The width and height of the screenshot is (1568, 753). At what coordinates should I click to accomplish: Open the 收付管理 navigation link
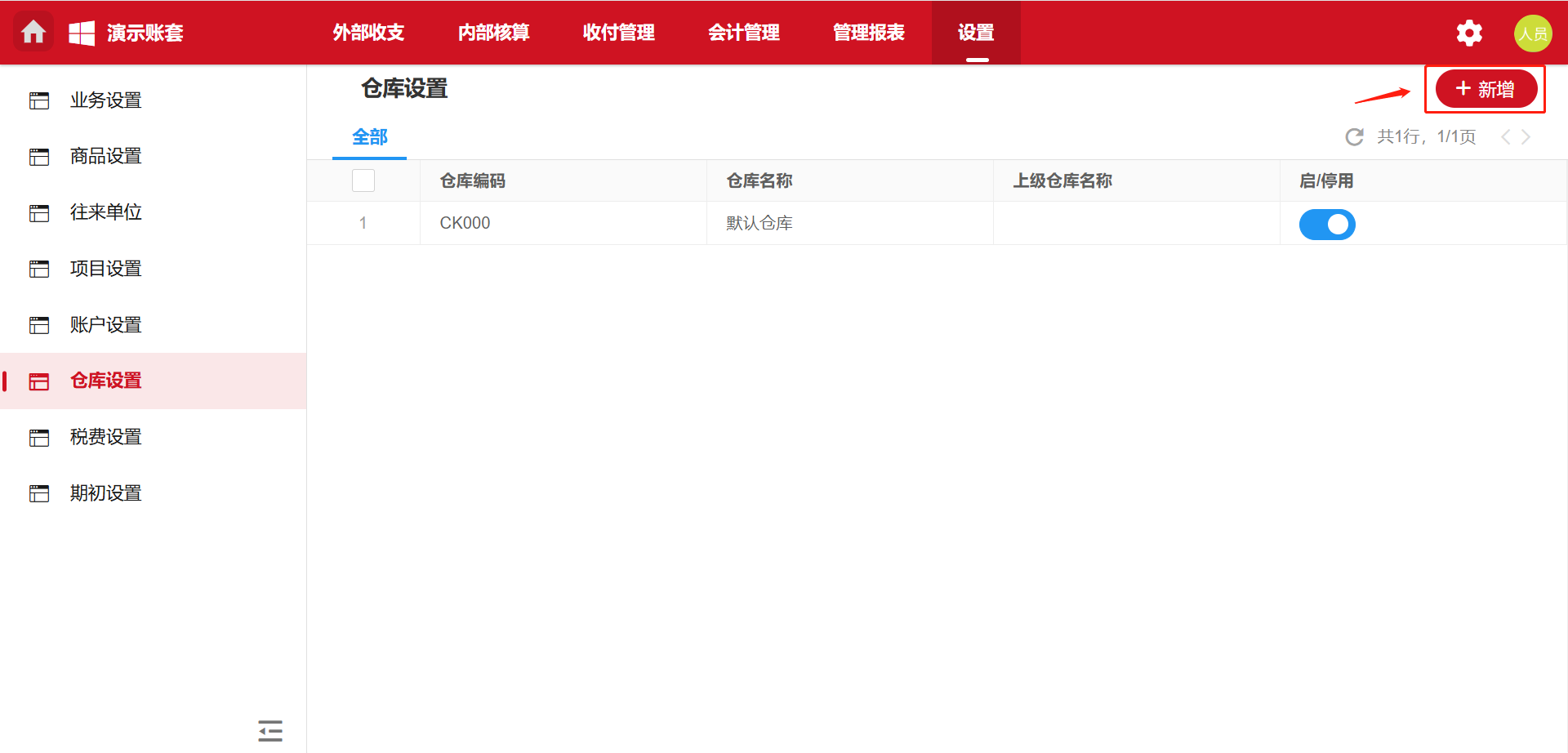point(618,33)
